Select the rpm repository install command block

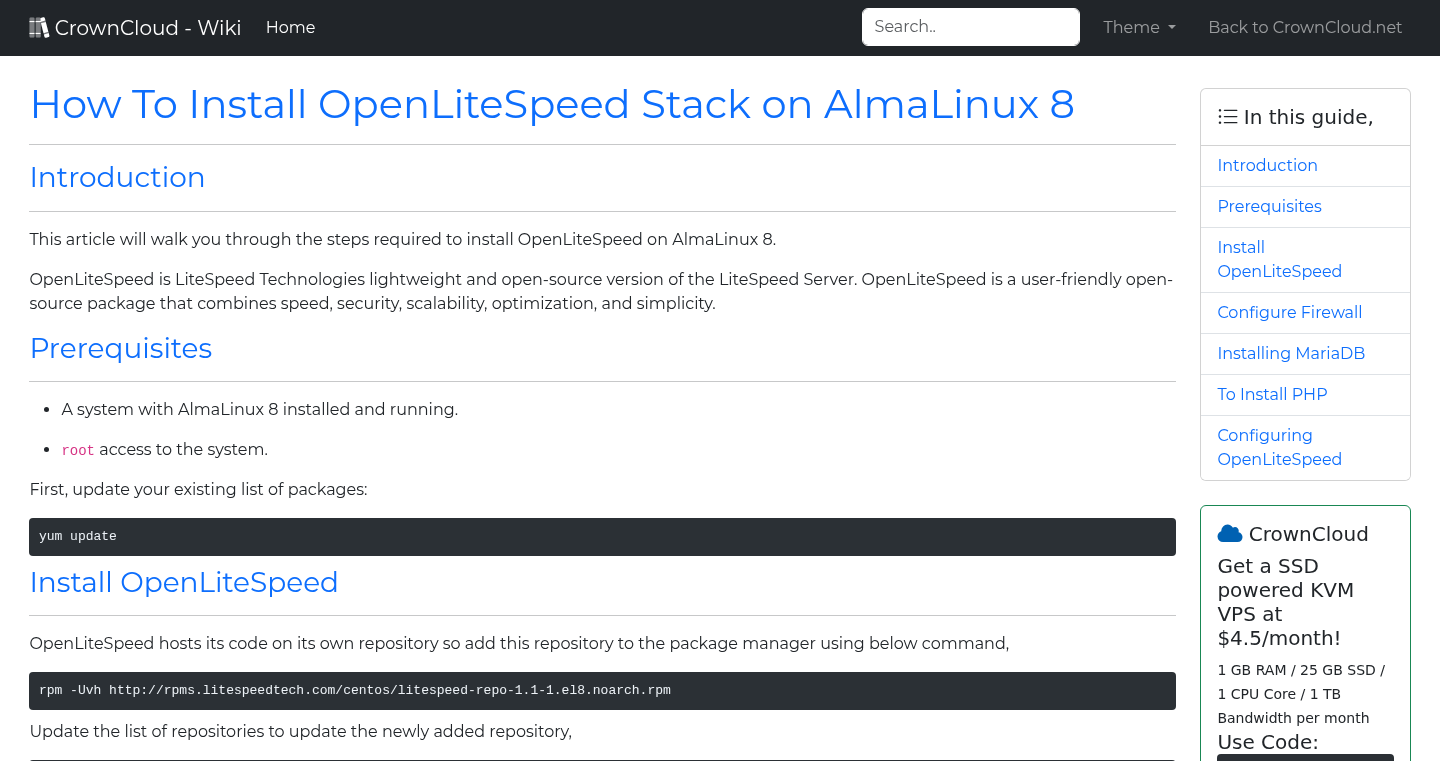coord(600,690)
